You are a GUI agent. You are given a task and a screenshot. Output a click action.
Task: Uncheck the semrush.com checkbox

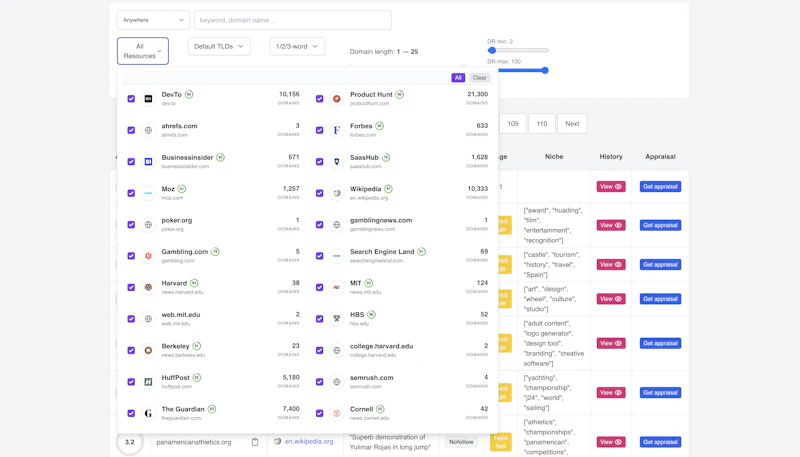(319, 382)
